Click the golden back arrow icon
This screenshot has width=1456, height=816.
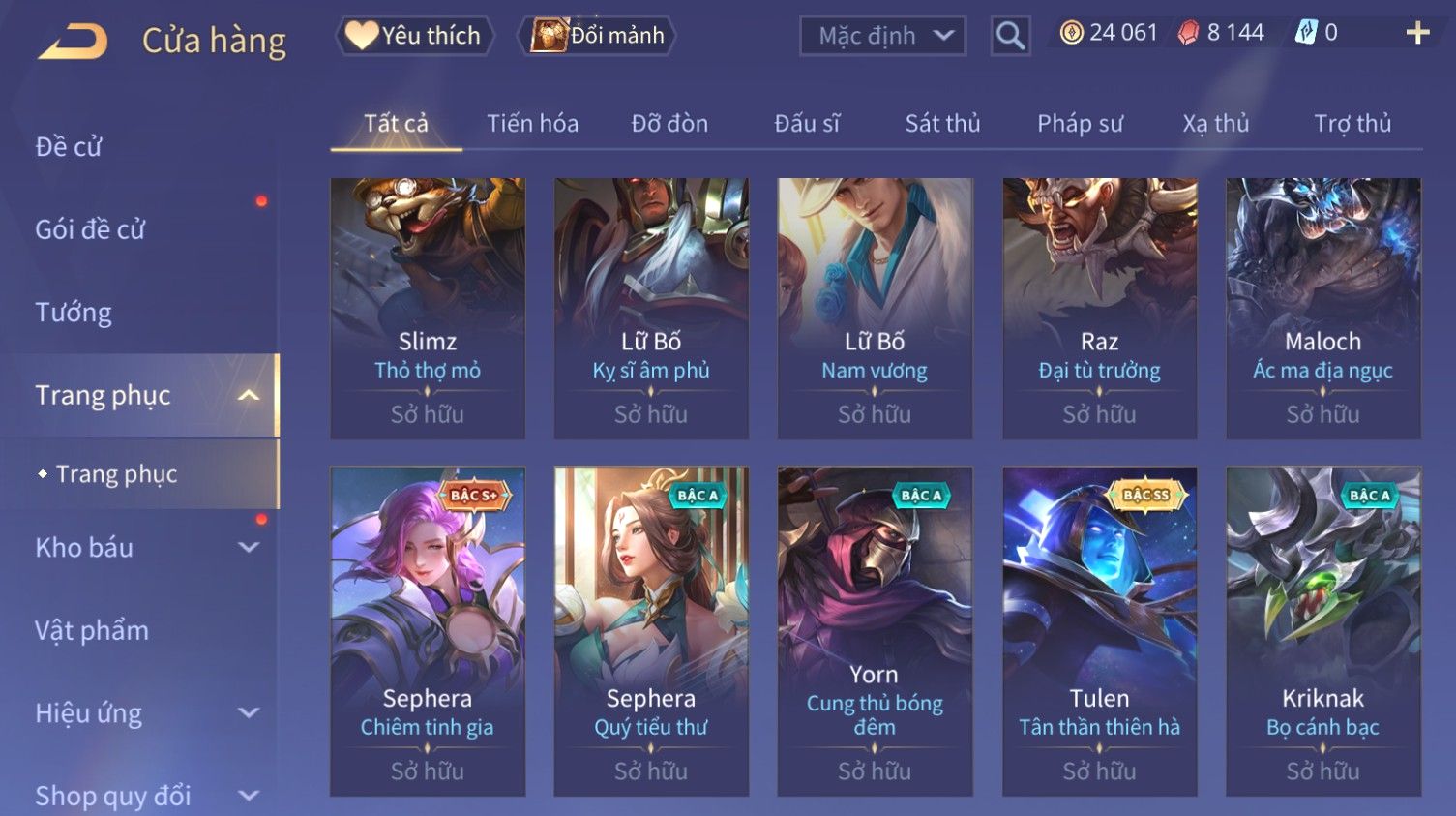[x=73, y=42]
